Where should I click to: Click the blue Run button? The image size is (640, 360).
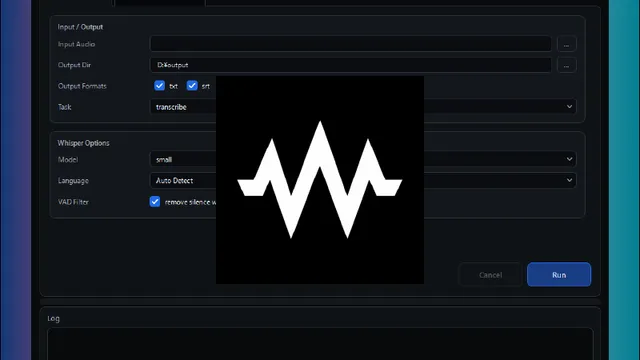[x=559, y=275]
